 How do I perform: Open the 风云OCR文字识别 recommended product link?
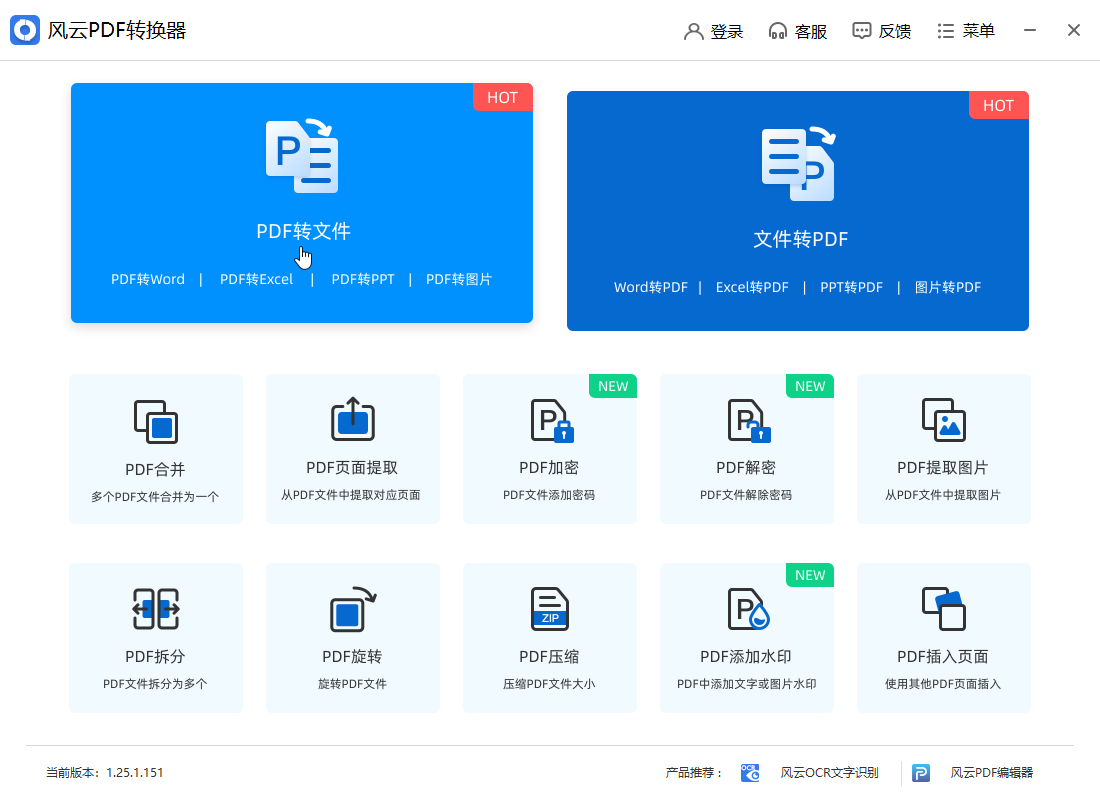click(829, 773)
